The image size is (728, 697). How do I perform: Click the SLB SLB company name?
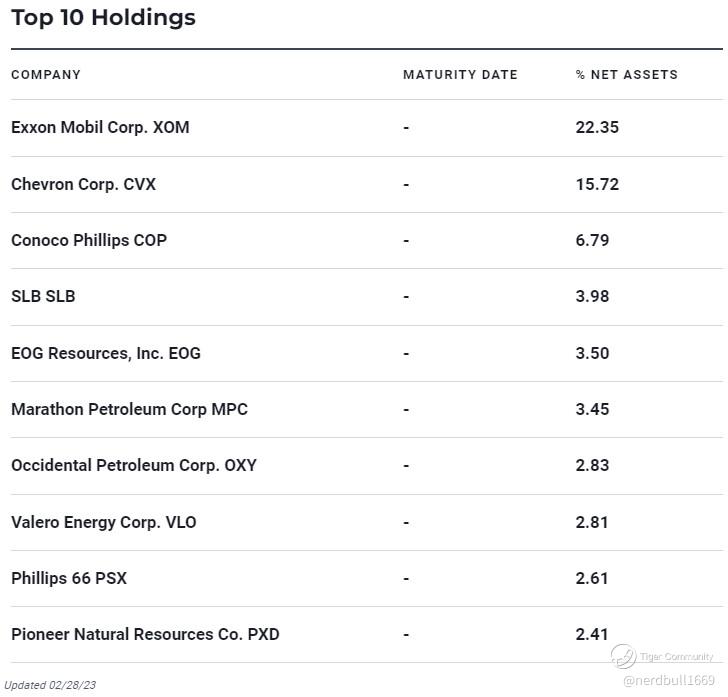coord(43,296)
